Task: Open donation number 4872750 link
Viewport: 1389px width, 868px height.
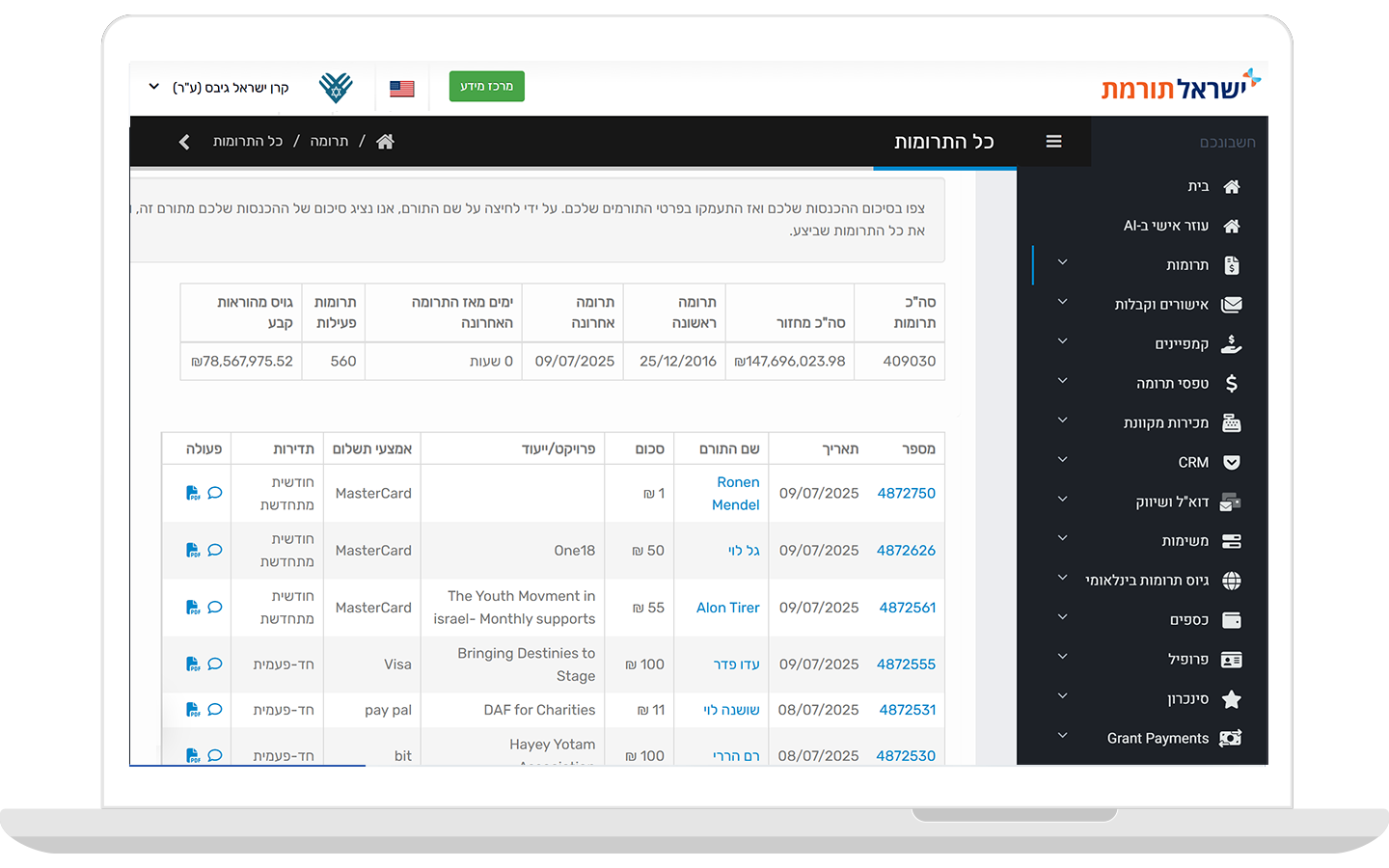Action: coord(907,493)
